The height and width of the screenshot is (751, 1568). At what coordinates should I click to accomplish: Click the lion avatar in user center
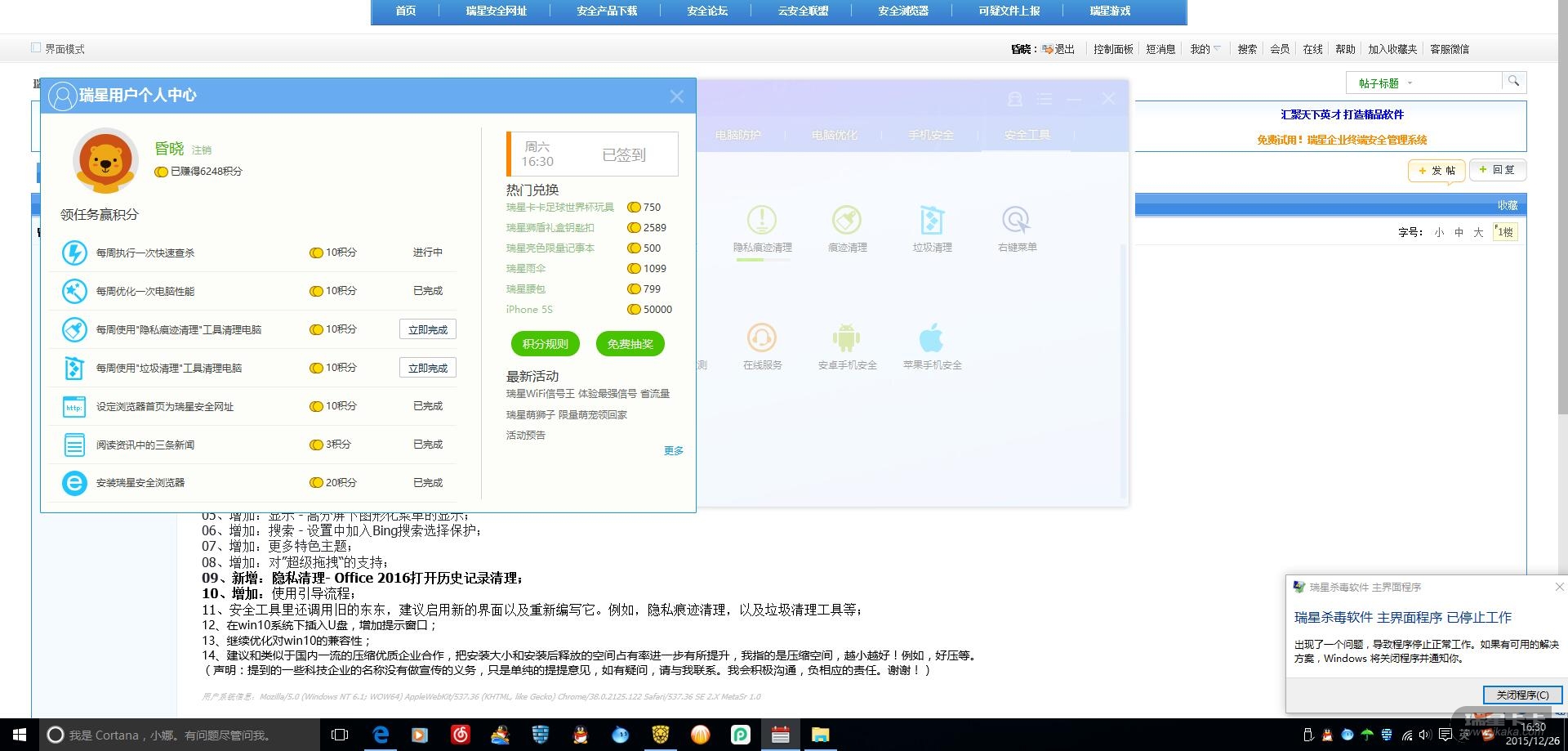point(105,160)
